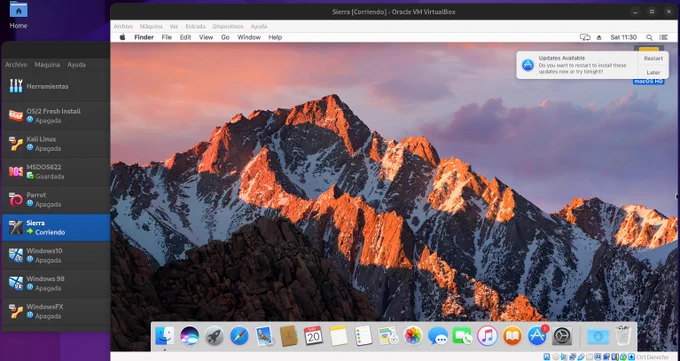Click Later in Updates Available notification

[653, 72]
